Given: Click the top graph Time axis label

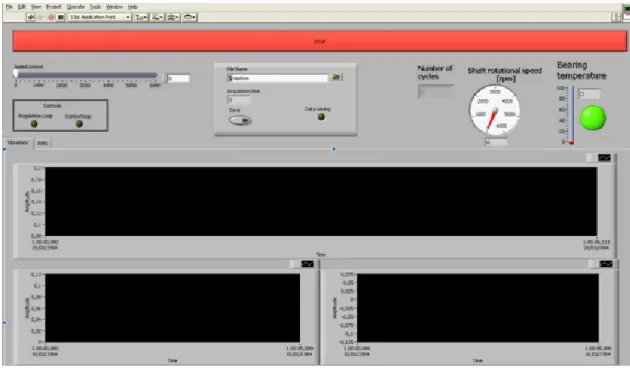Looking at the screenshot, I should click(x=321, y=255).
